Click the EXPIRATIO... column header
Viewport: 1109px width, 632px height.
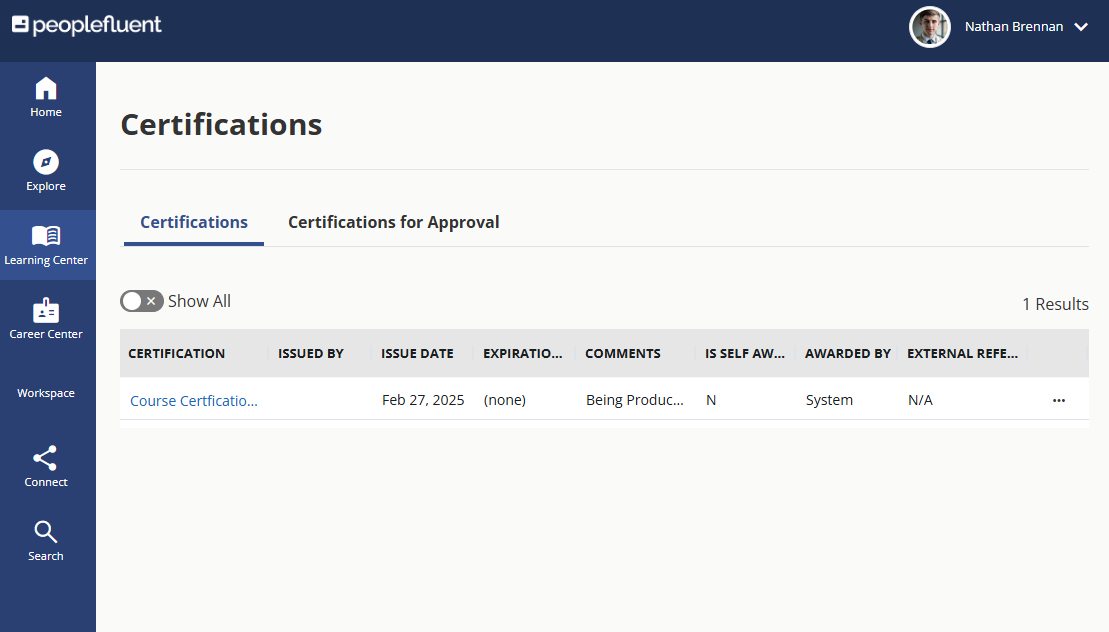pyautogui.click(x=523, y=353)
